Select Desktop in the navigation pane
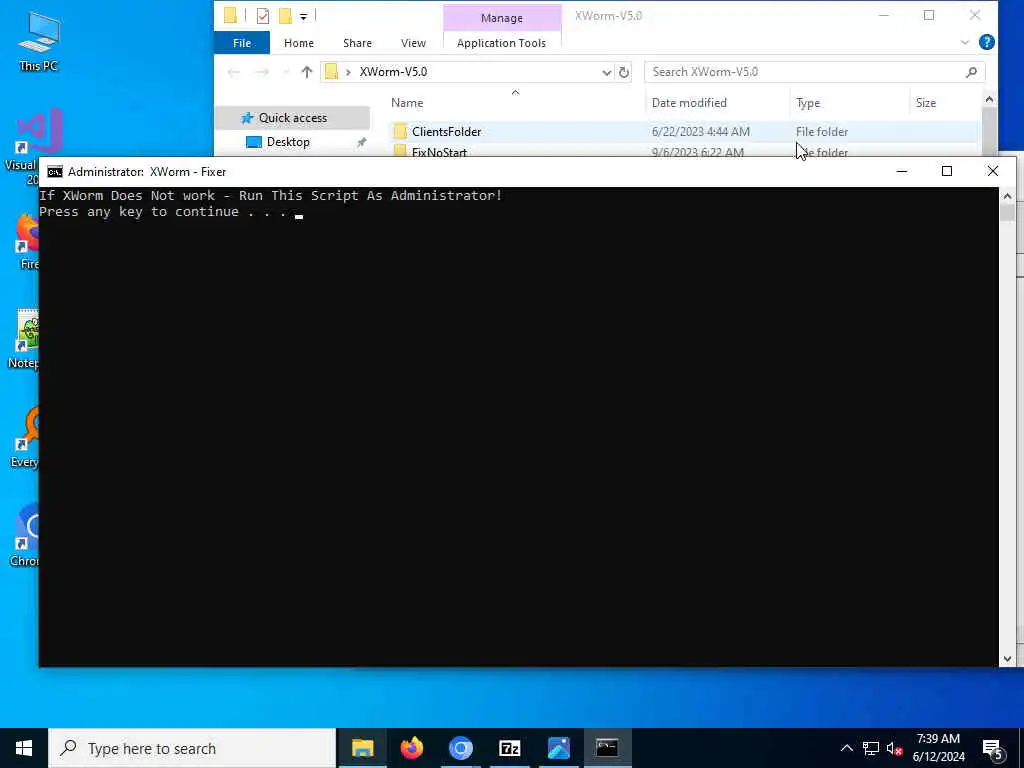 coord(287,142)
